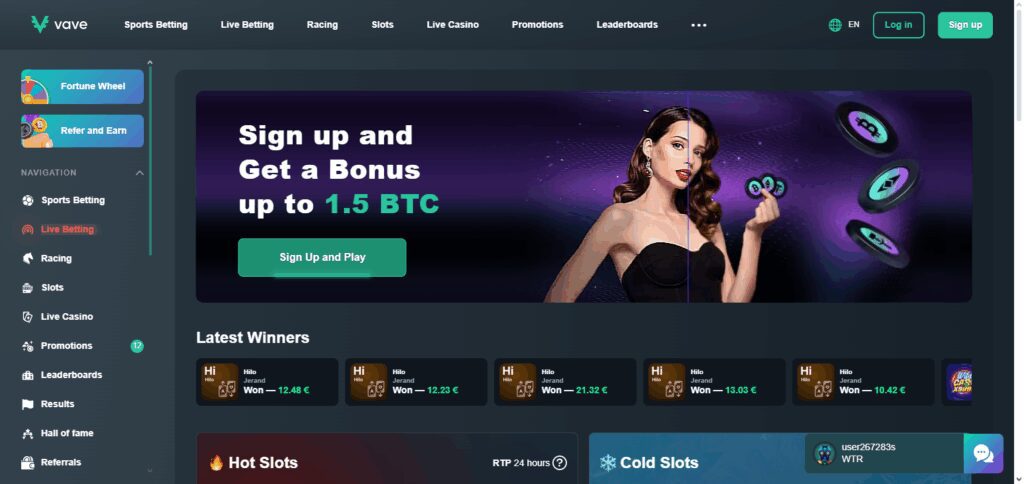Open the three-dots more menu in header

[x=699, y=25]
